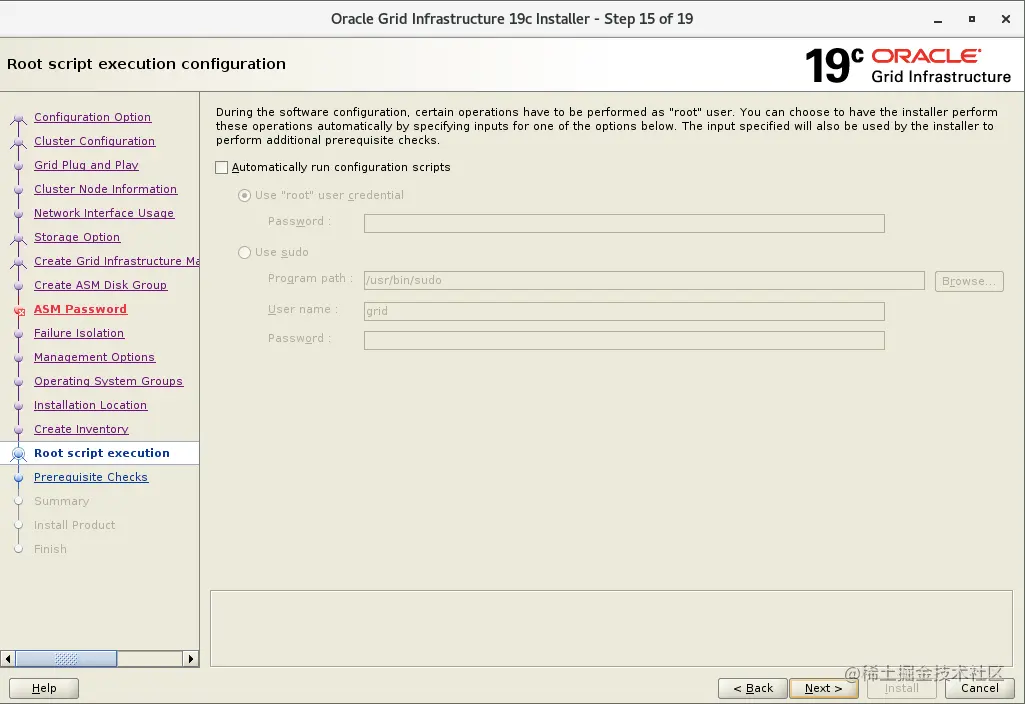Viewport: 1025px width, 704px height.
Task: Click the sudo Program path field
Action: [x=645, y=280]
